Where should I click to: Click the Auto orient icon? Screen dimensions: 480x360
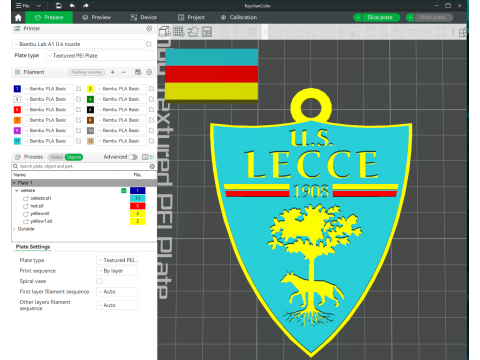(193, 32)
